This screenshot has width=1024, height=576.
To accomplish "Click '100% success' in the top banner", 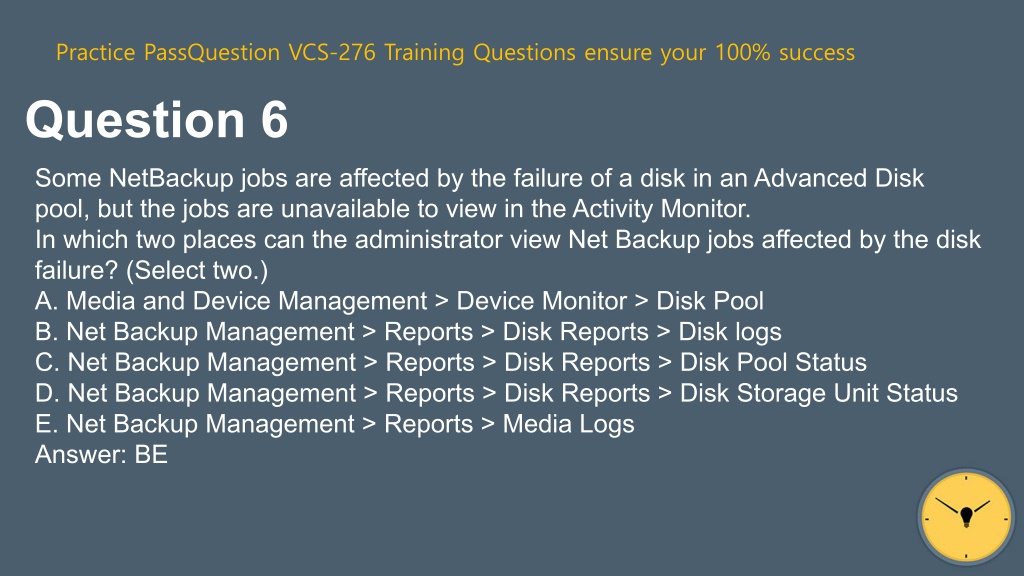I will [785, 52].
